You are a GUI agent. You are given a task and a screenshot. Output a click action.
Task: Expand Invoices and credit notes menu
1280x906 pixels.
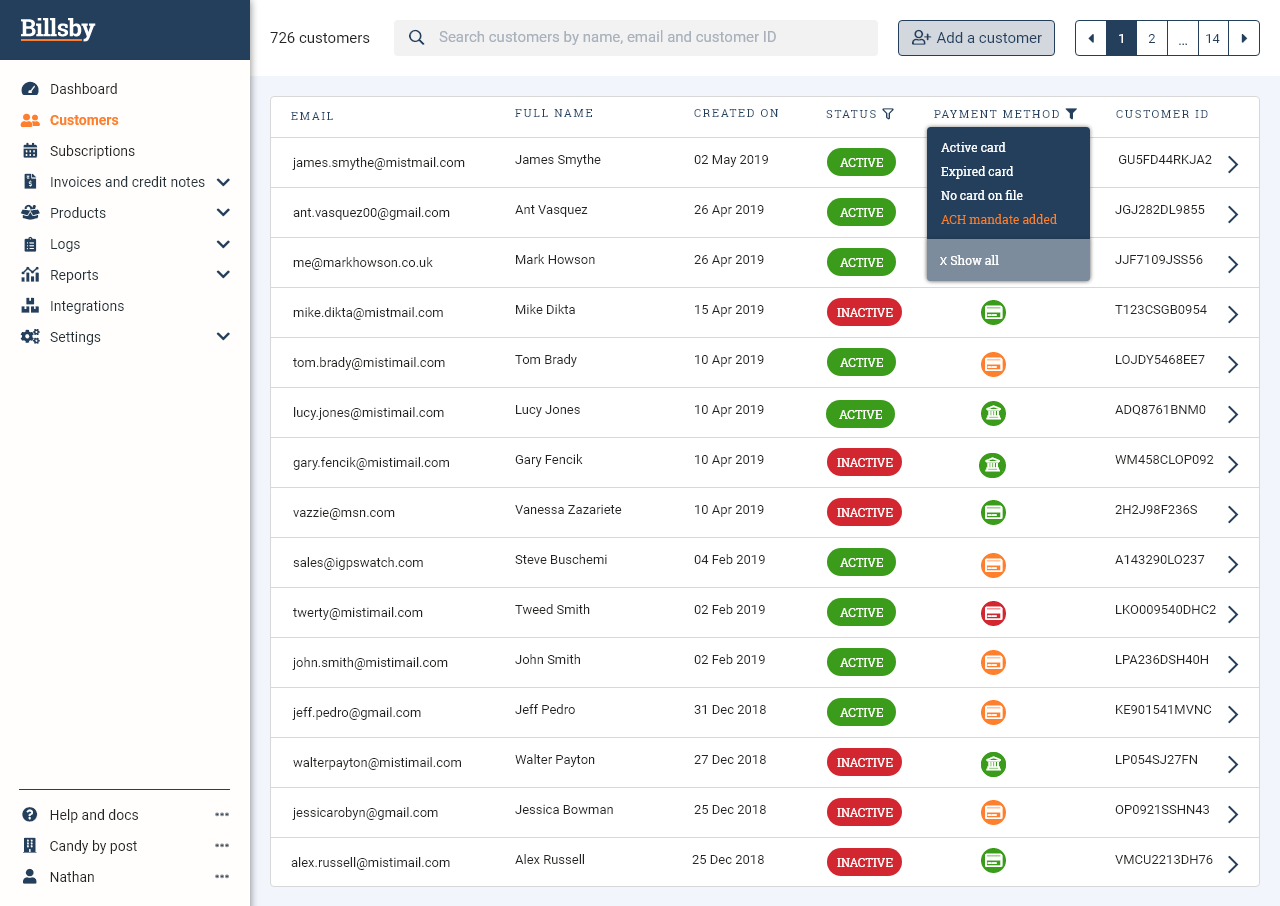click(x=223, y=182)
